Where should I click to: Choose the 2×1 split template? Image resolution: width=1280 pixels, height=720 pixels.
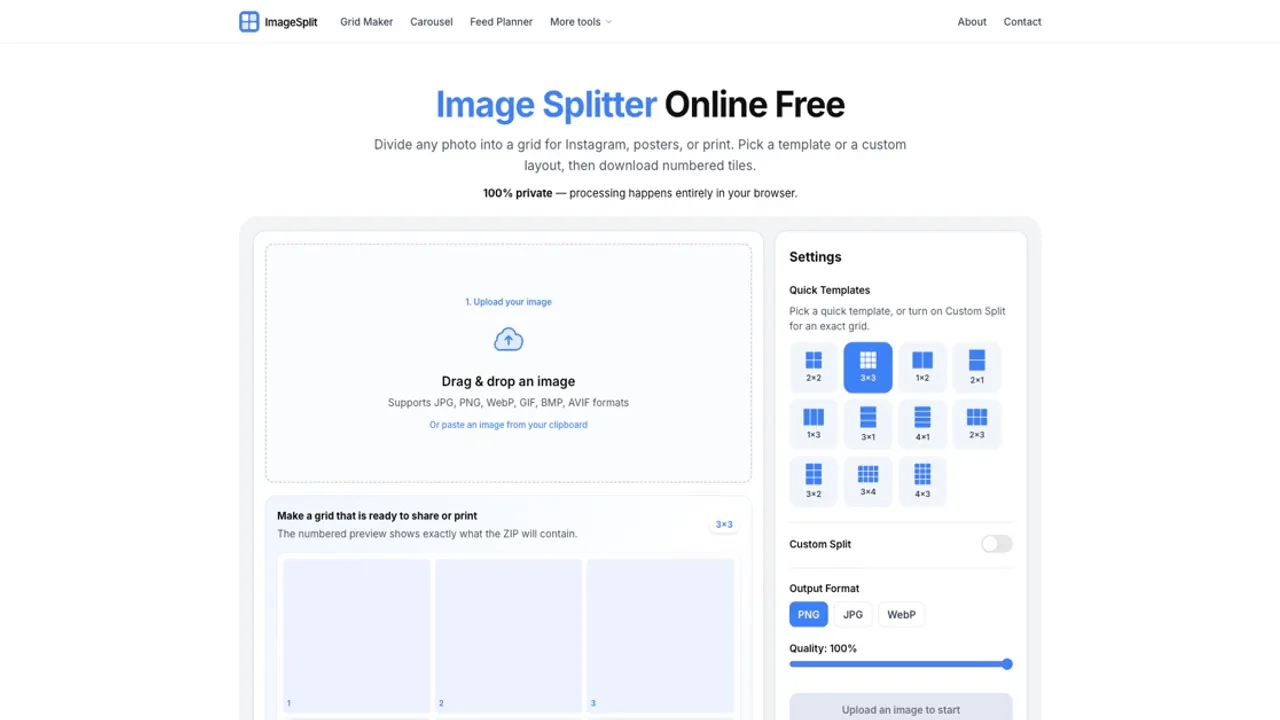[x=977, y=367]
